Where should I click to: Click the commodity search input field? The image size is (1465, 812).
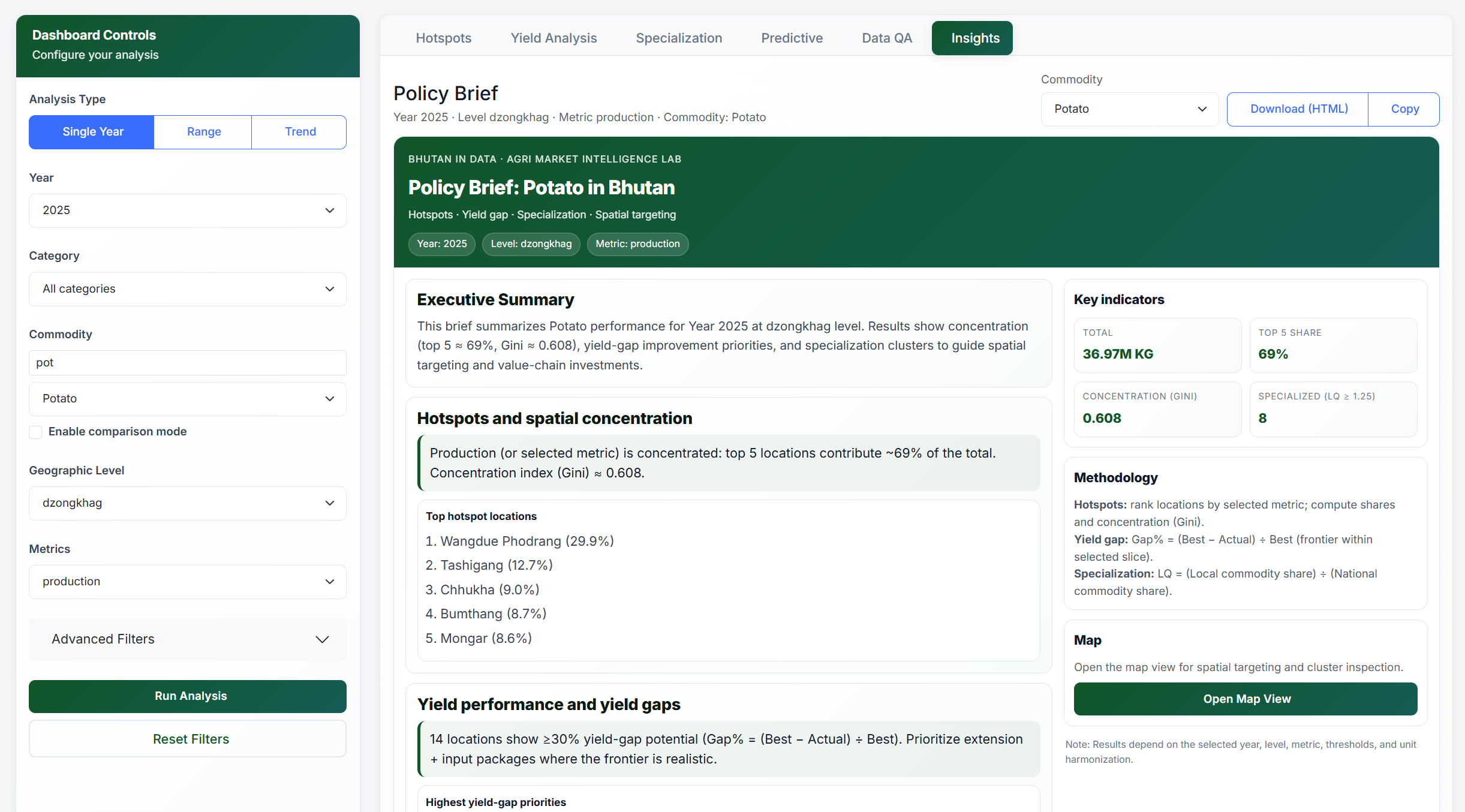point(187,363)
